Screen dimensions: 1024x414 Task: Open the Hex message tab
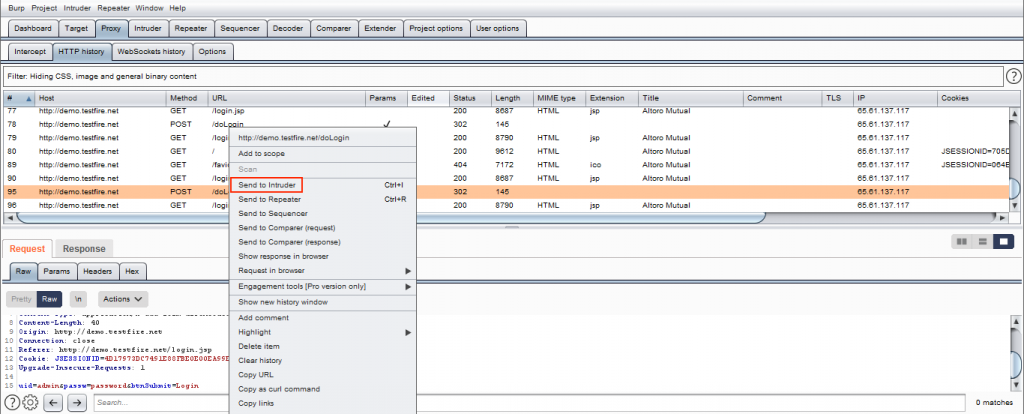(133, 271)
